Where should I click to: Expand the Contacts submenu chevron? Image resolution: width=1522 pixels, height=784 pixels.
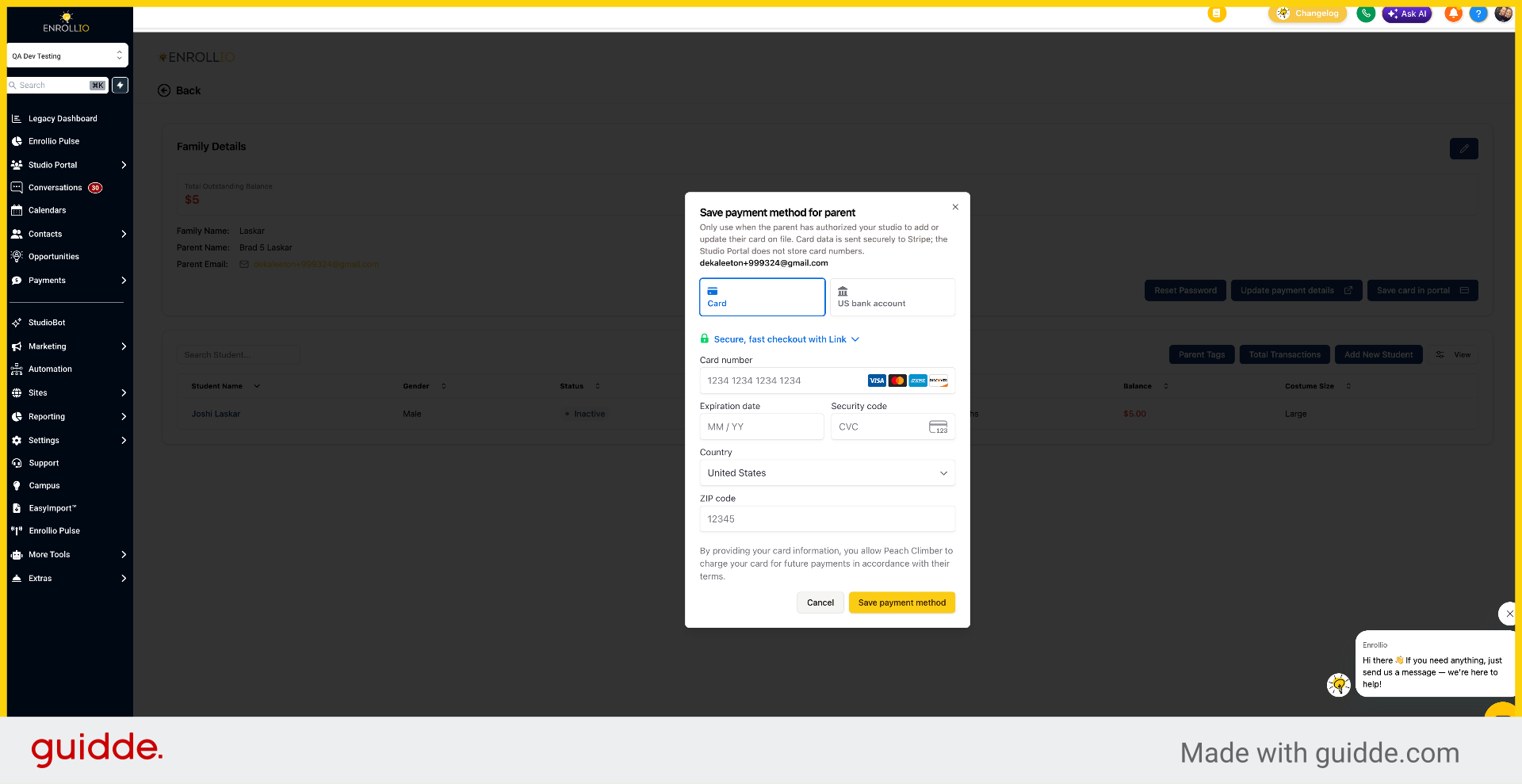pos(124,234)
